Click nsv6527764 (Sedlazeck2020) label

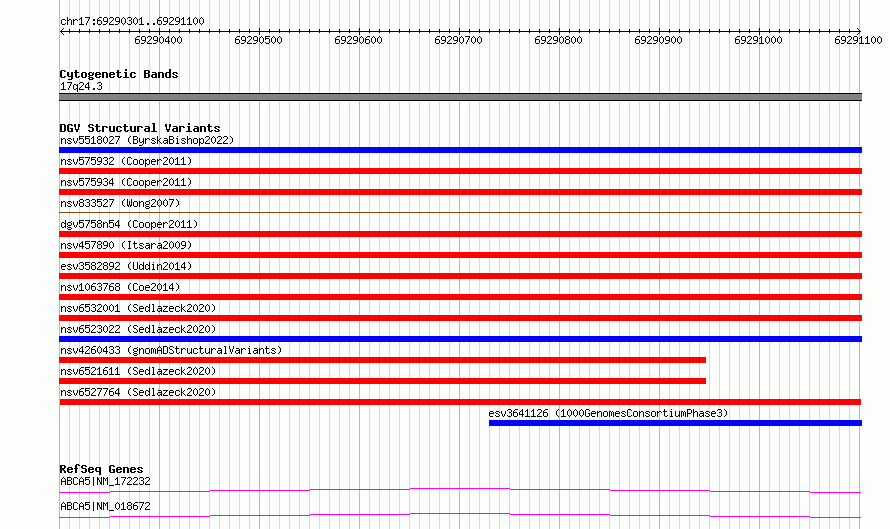(138, 392)
